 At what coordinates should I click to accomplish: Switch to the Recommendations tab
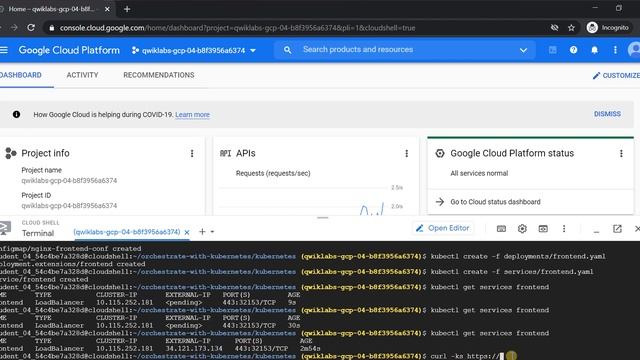159,75
